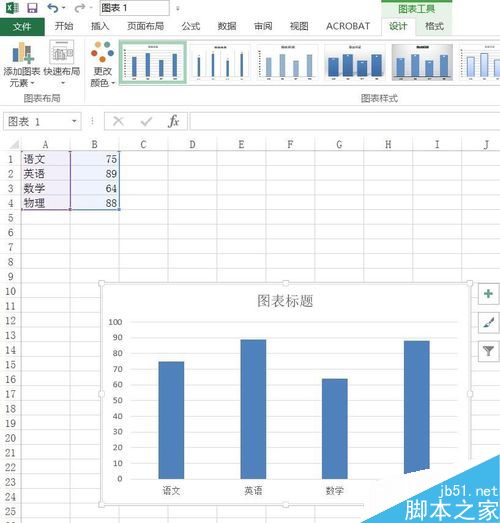Switch to the 开始 tab
Viewport: 500px width, 523px height.
coord(64,26)
